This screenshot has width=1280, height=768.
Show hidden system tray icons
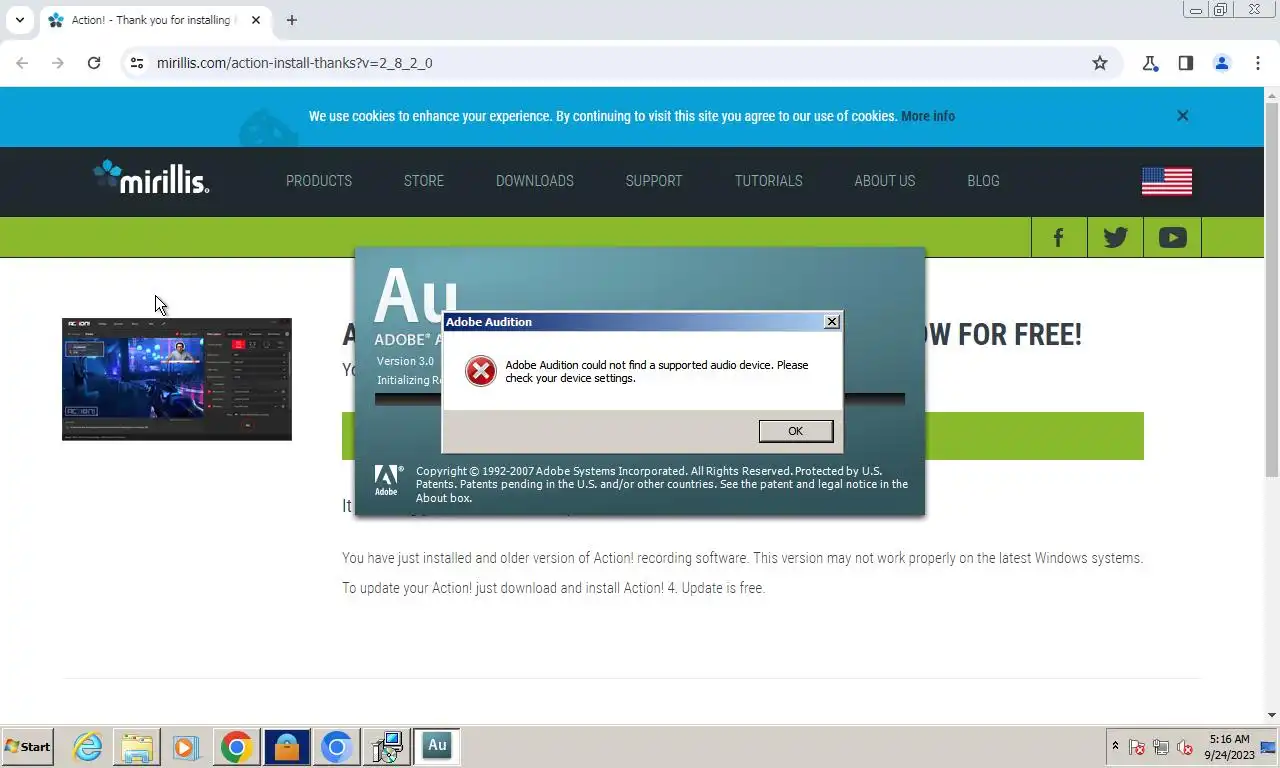click(1115, 746)
